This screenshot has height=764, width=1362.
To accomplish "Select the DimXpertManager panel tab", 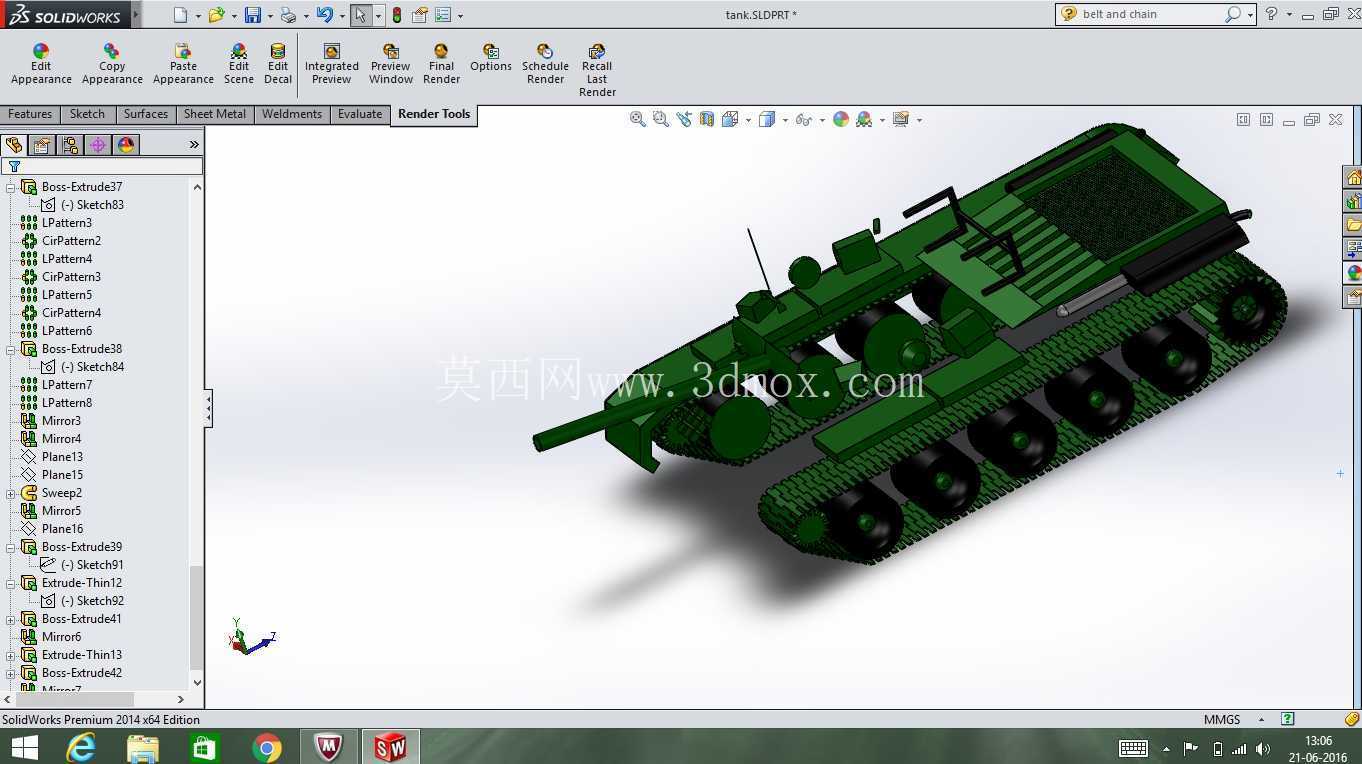I will [98, 145].
